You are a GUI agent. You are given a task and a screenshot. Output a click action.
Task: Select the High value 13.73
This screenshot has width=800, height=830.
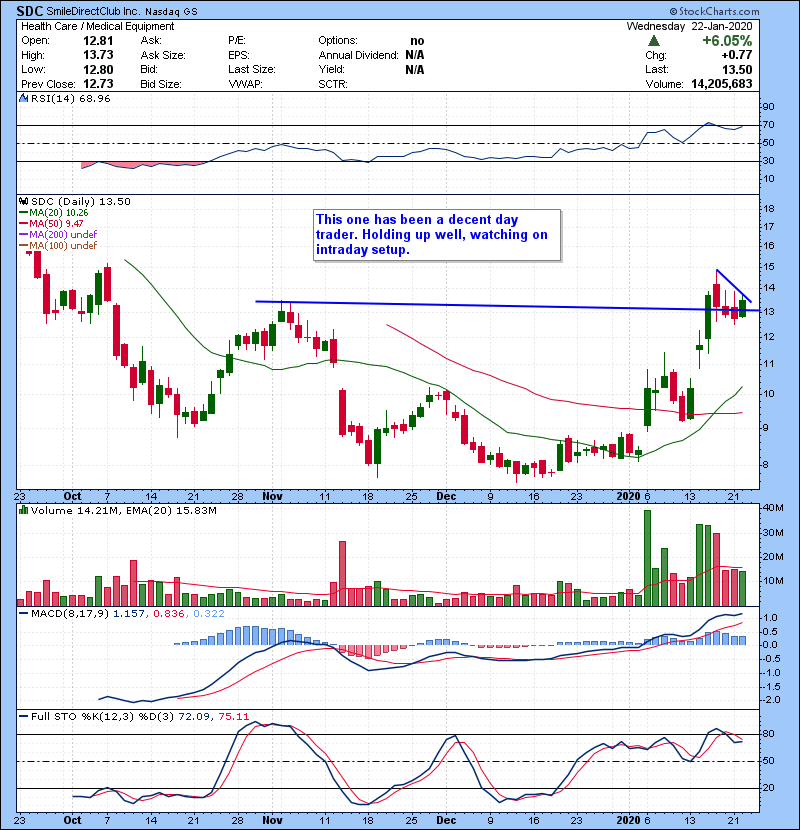(98, 55)
